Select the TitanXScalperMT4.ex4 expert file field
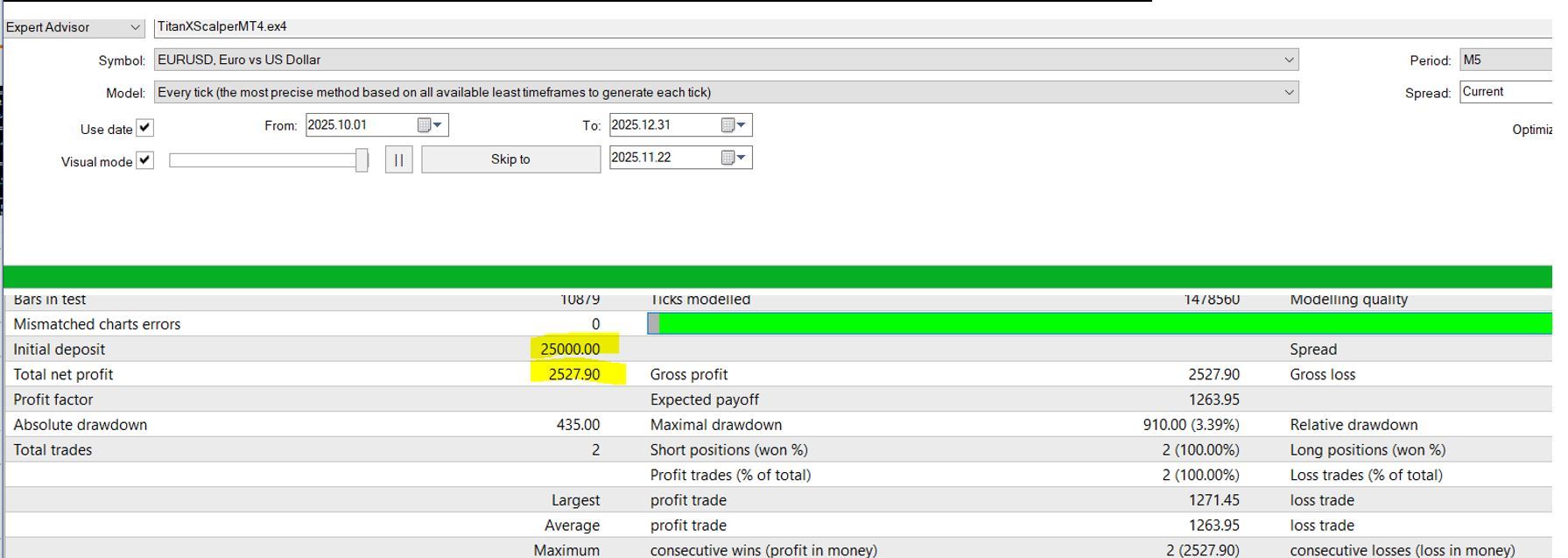The height and width of the screenshot is (558, 1568). click(x=788, y=27)
